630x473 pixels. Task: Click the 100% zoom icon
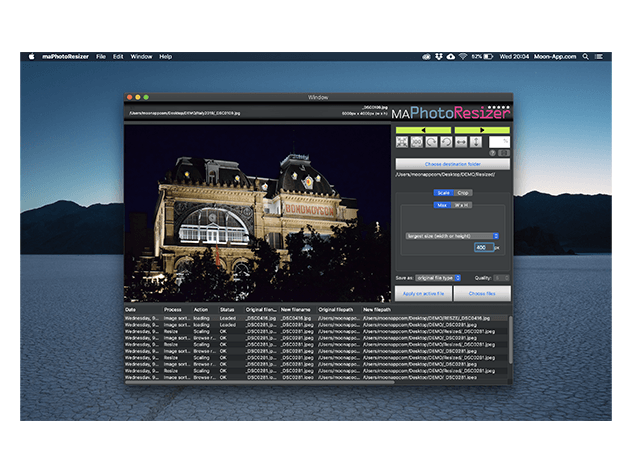(x=416, y=143)
